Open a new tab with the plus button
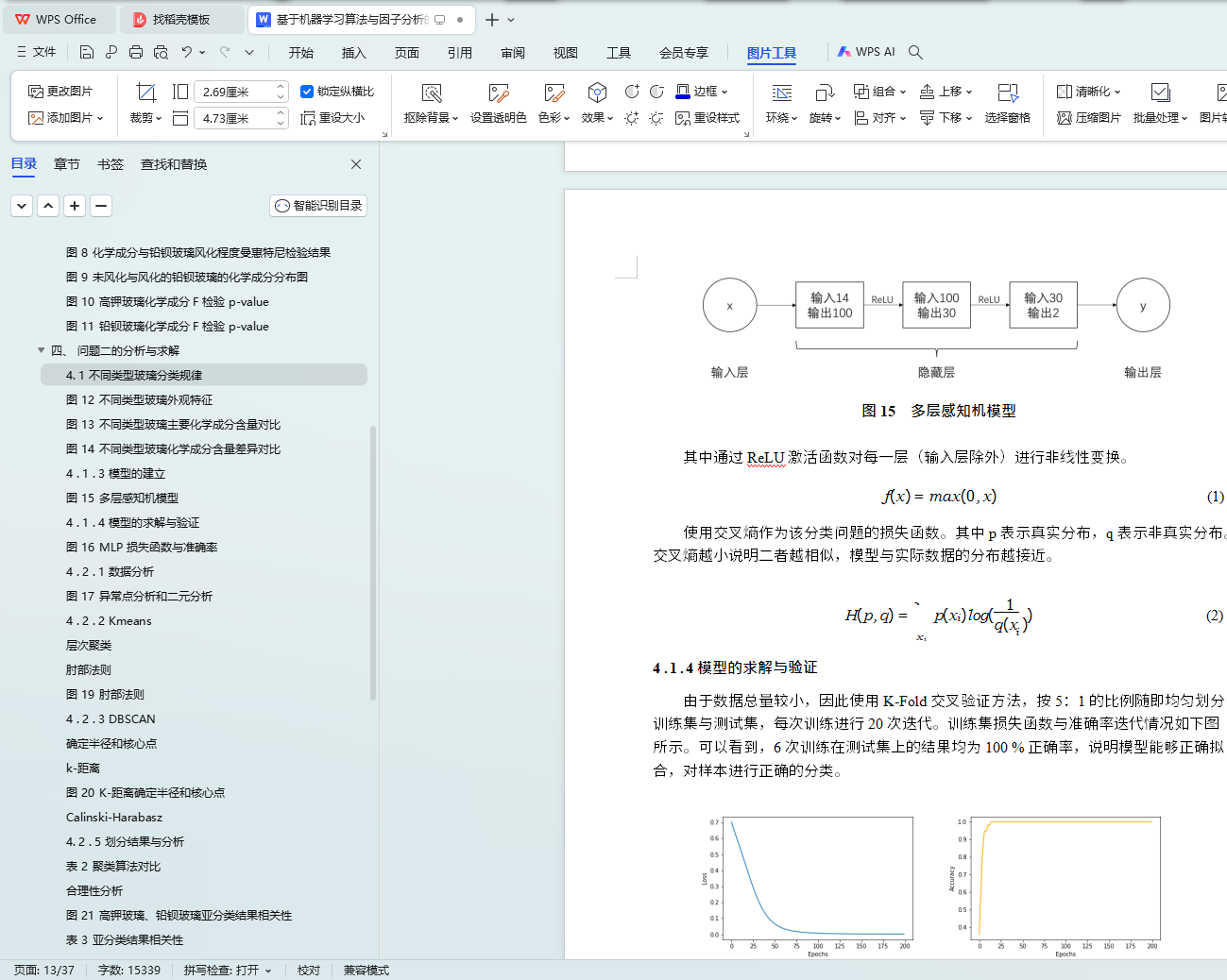This screenshot has width=1227, height=980. pyautogui.click(x=491, y=20)
